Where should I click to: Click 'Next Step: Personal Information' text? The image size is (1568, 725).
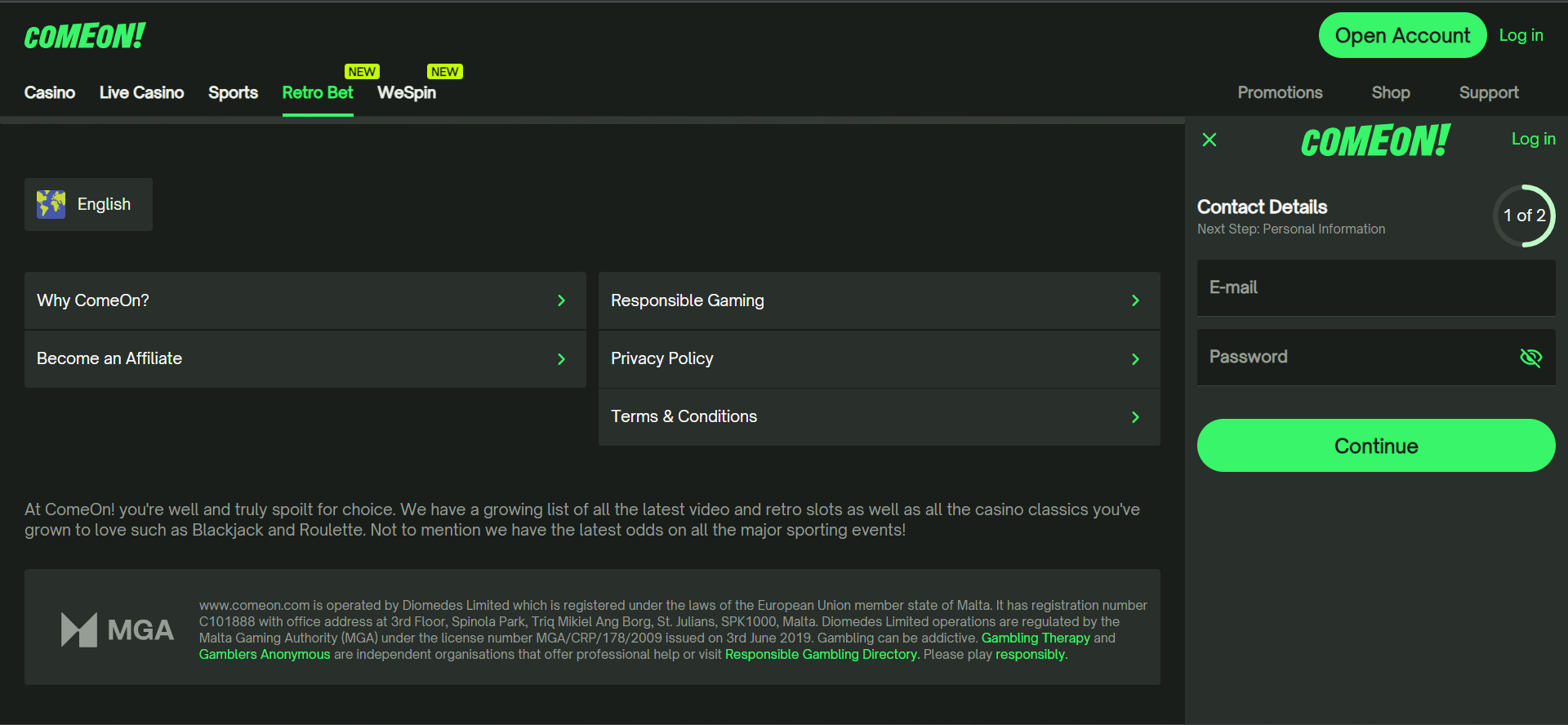(x=1291, y=229)
